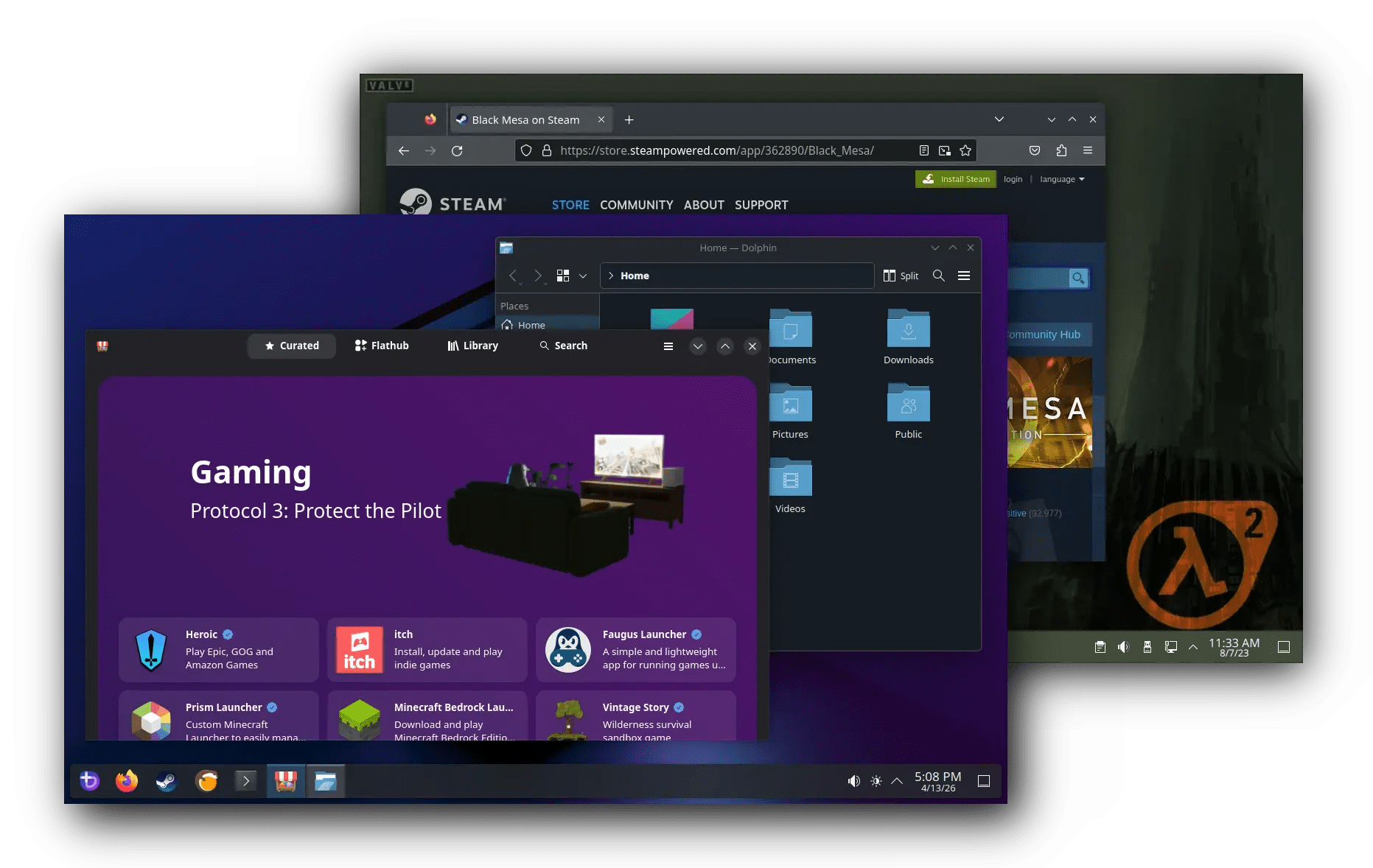Open the Downloads folder in Dolphin
1373x868 pixels.
coord(908,338)
